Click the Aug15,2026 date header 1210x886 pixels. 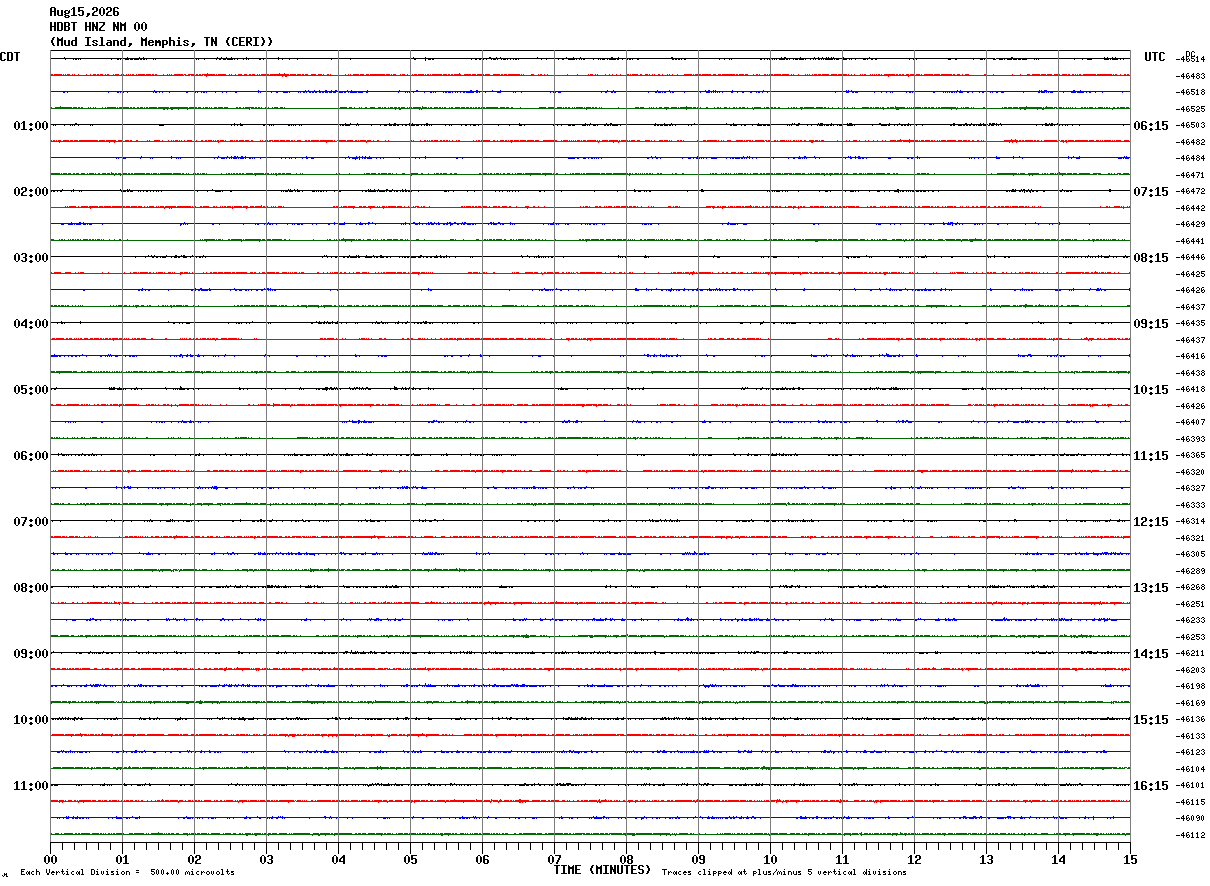84,12
